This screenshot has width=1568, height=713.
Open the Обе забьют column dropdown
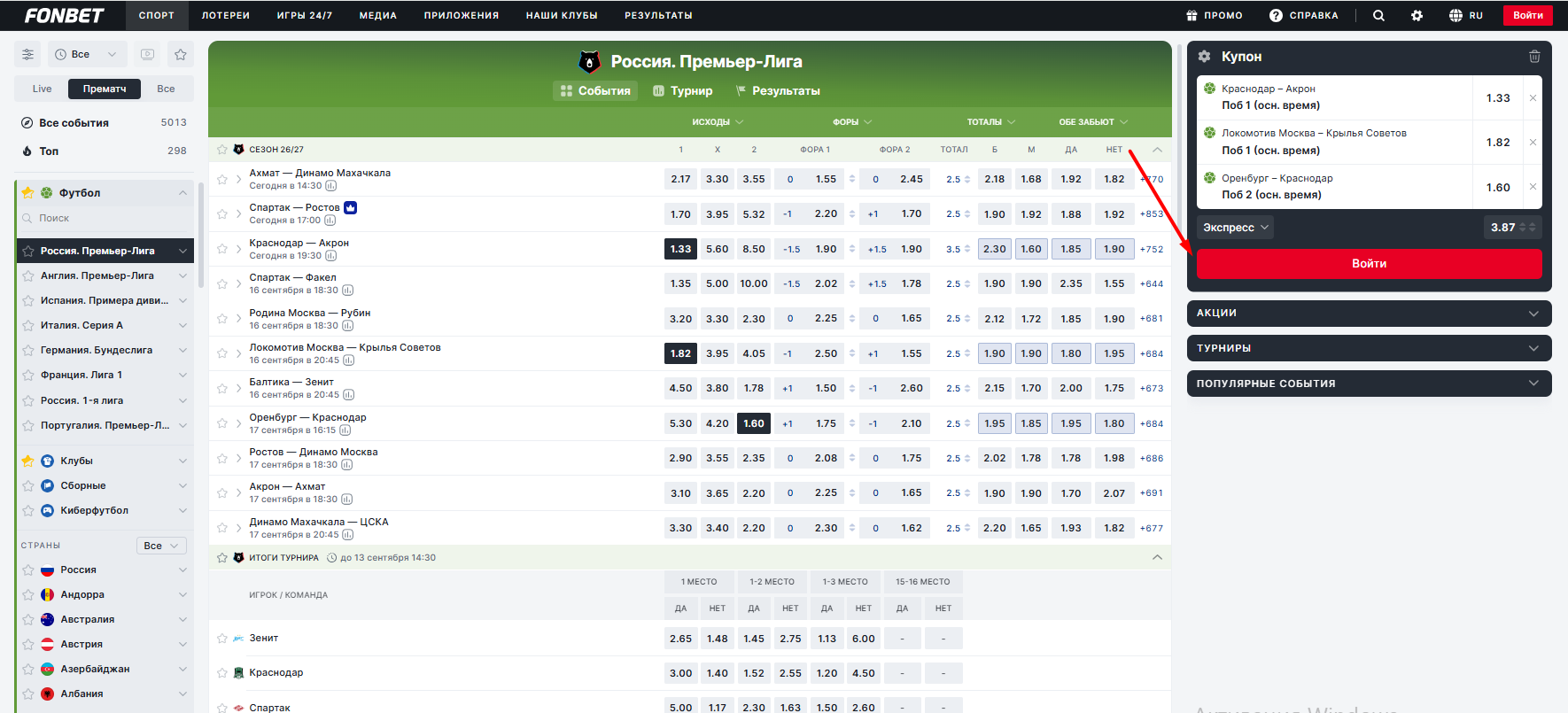tap(1094, 122)
